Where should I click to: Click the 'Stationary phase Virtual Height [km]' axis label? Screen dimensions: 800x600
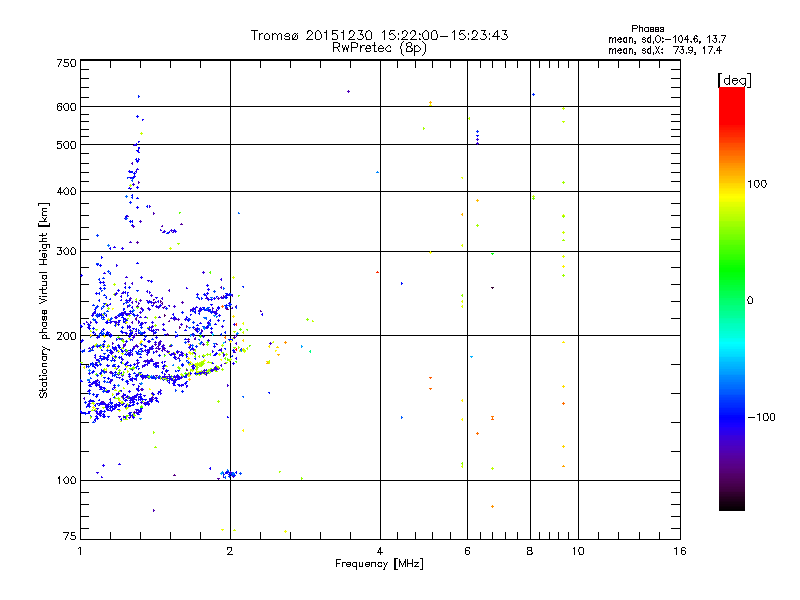(x=44, y=301)
